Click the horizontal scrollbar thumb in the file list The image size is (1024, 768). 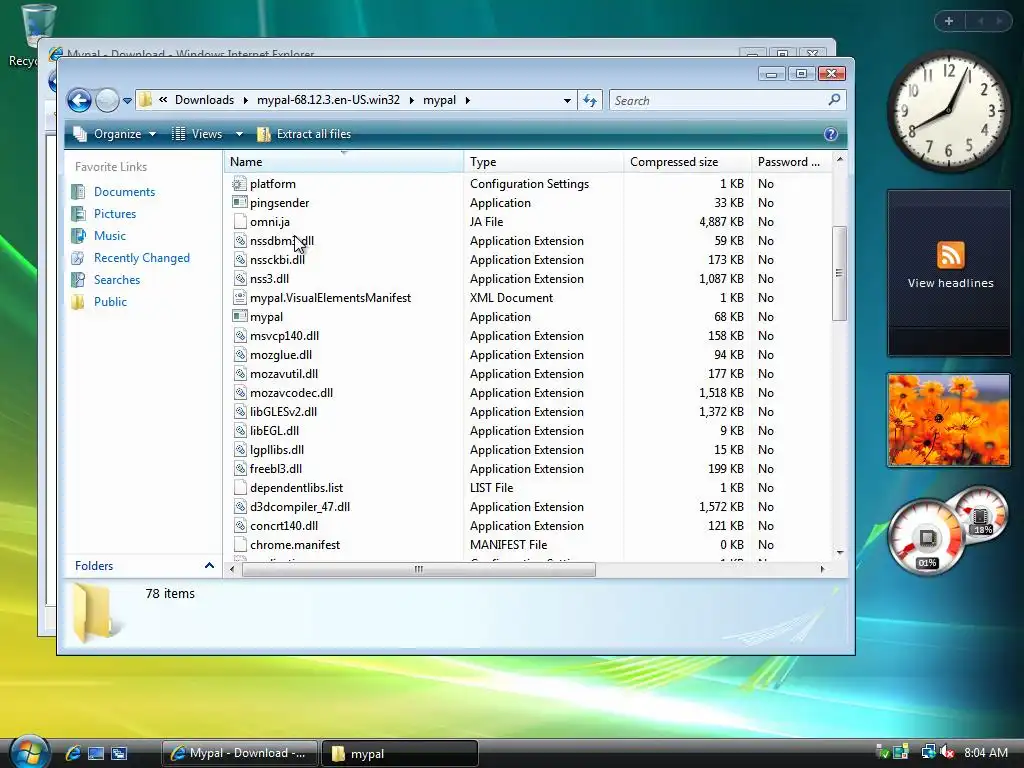(419, 569)
